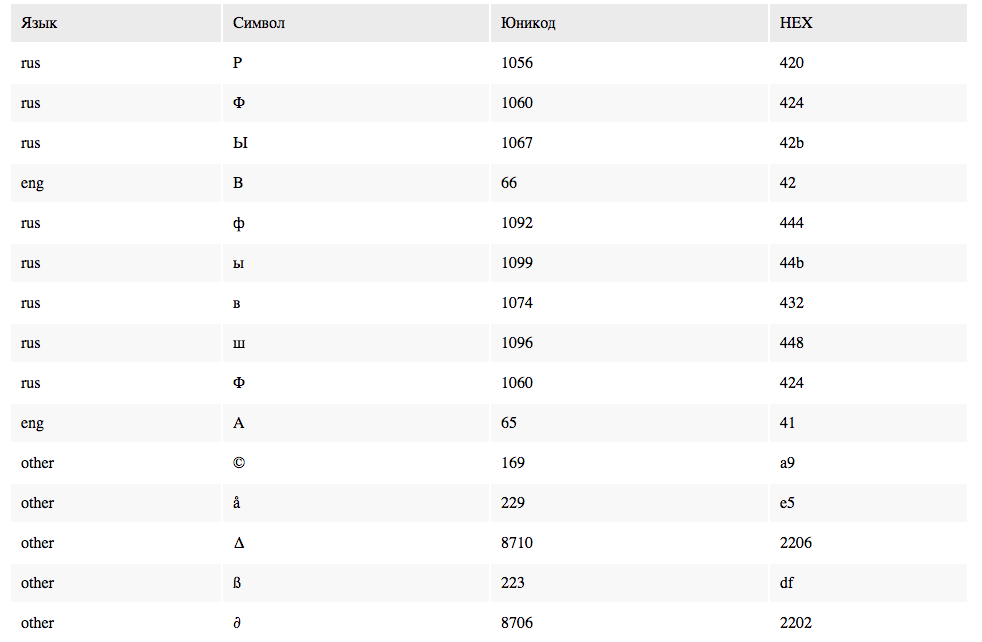Select the Unicode value 1099 cell
This screenshot has width=982, height=642.
pyautogui.click(x=629, y=263)
